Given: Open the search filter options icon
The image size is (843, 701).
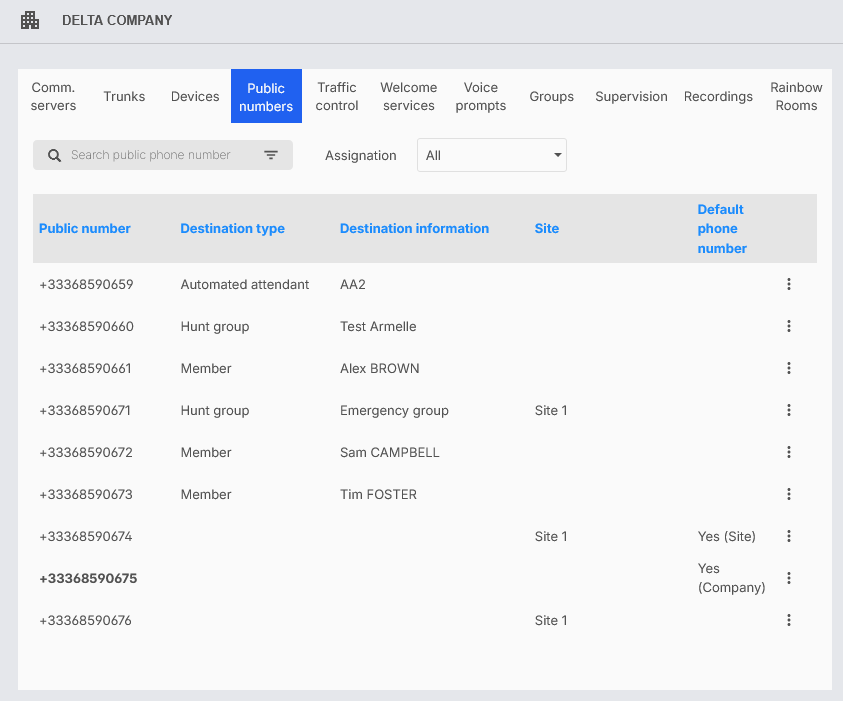Looking at the screenshot, I should [x=271, y=155].
